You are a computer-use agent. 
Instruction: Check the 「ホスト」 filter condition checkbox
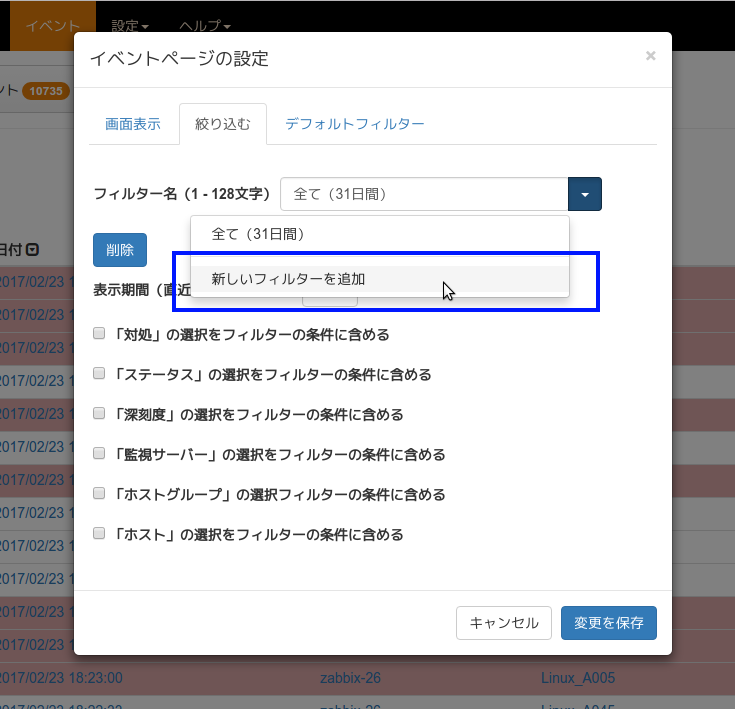coord(99,534)
